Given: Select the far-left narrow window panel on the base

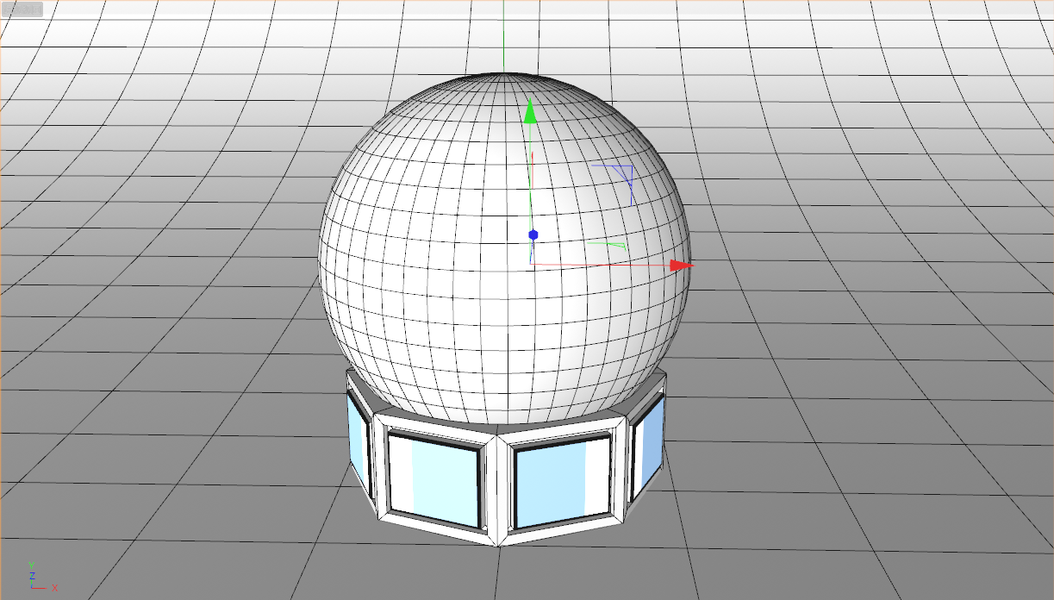Looking at the screenshot, I should click(x=358, y=443).
